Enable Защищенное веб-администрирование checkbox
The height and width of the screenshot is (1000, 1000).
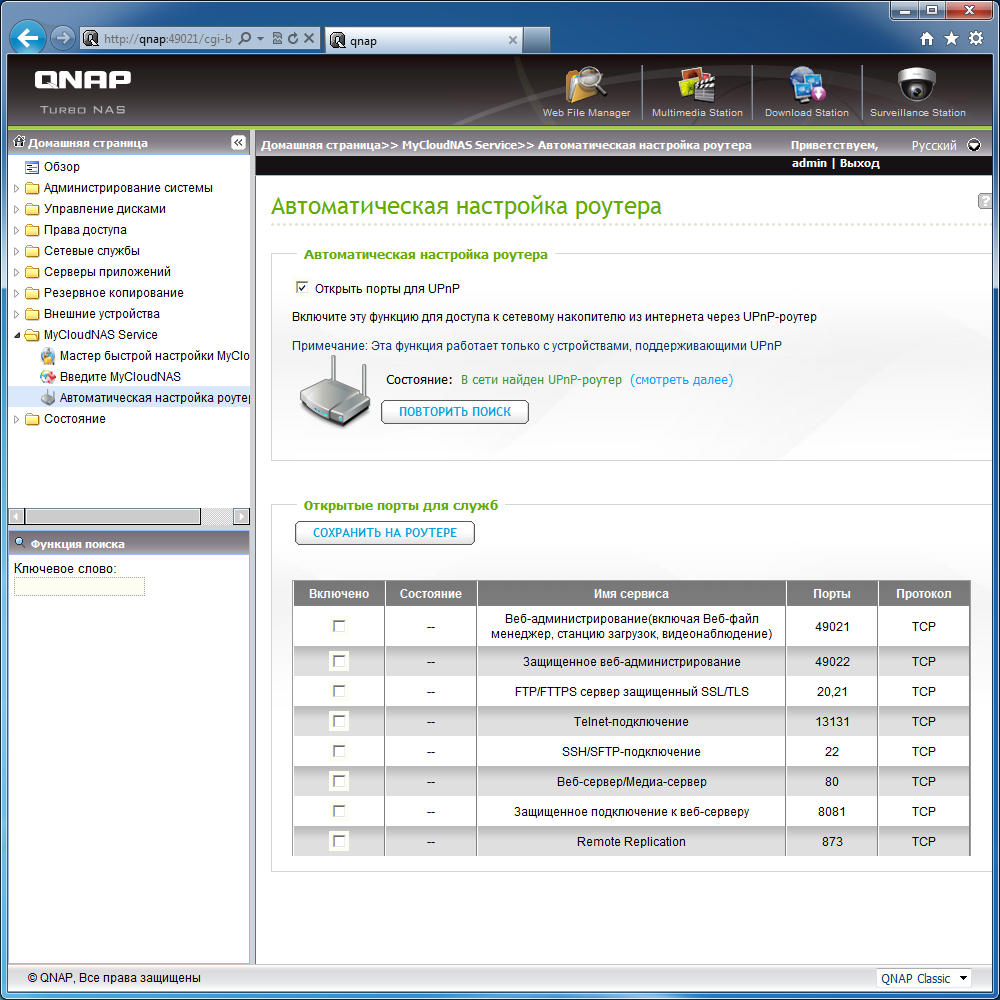339,661
